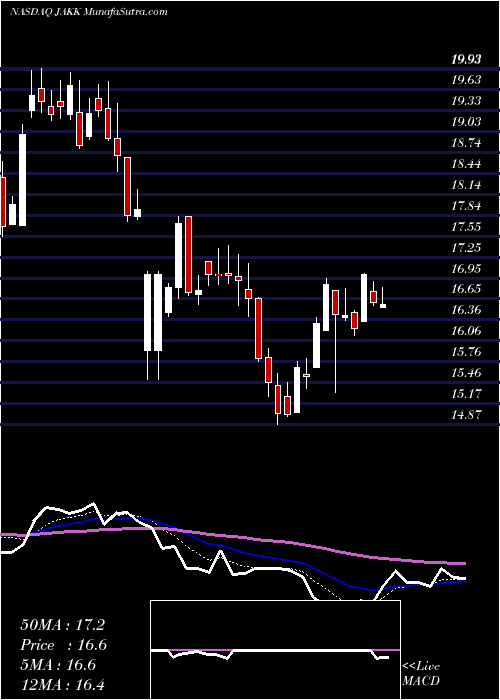Select the 17.25 price axis label
The width and height of the screenshot is (500, 700).
click(467, 247)
